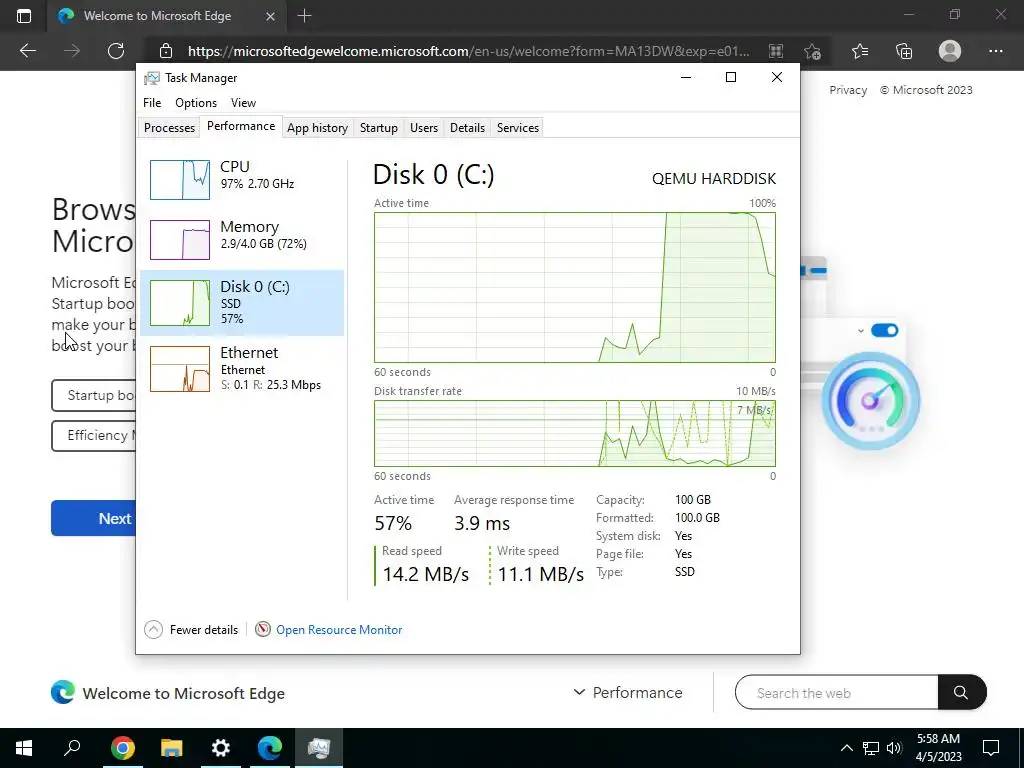1024x768 pixels.
Task: Collapse Task Manager with Fewer details
Action: coord(191,630)
